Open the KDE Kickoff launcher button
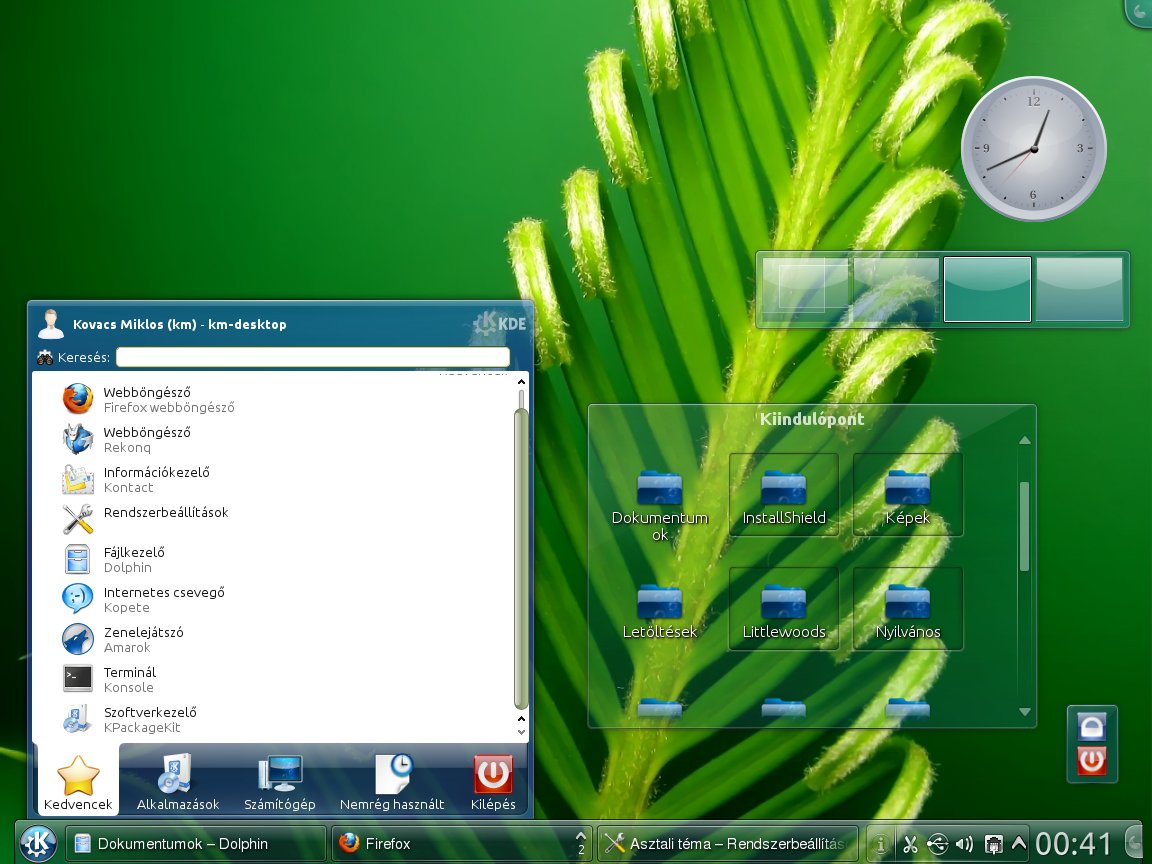This screenshot has height=864, width=1152. pos(38,843)
